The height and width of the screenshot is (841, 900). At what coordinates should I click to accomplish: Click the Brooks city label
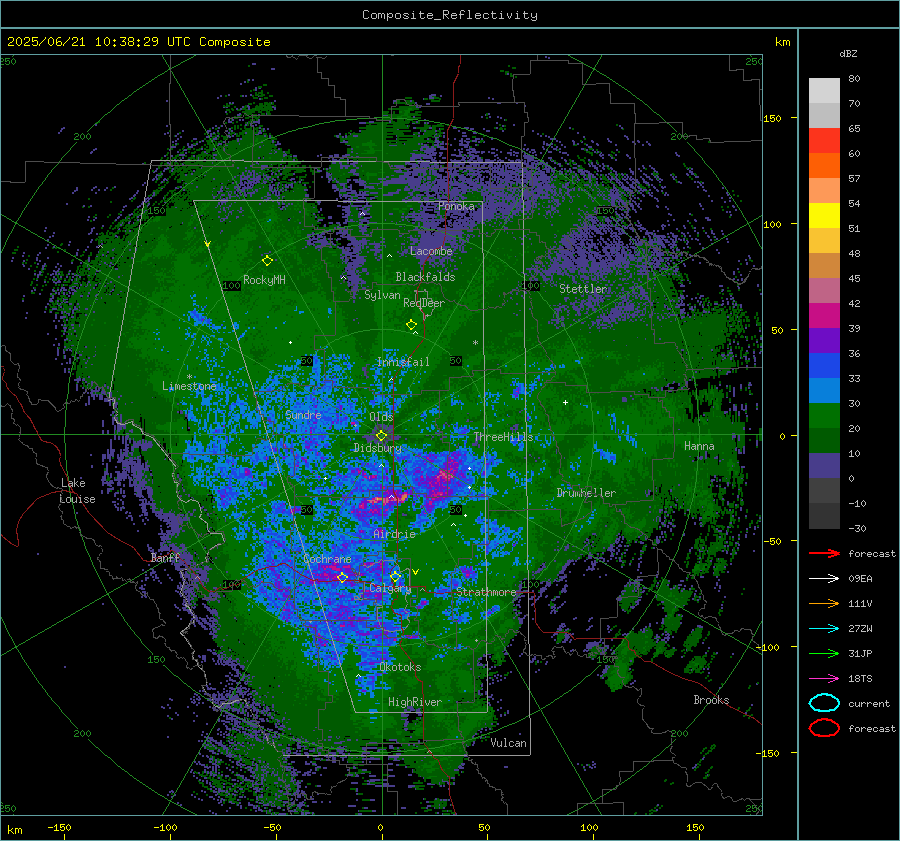tap(711, 700)
